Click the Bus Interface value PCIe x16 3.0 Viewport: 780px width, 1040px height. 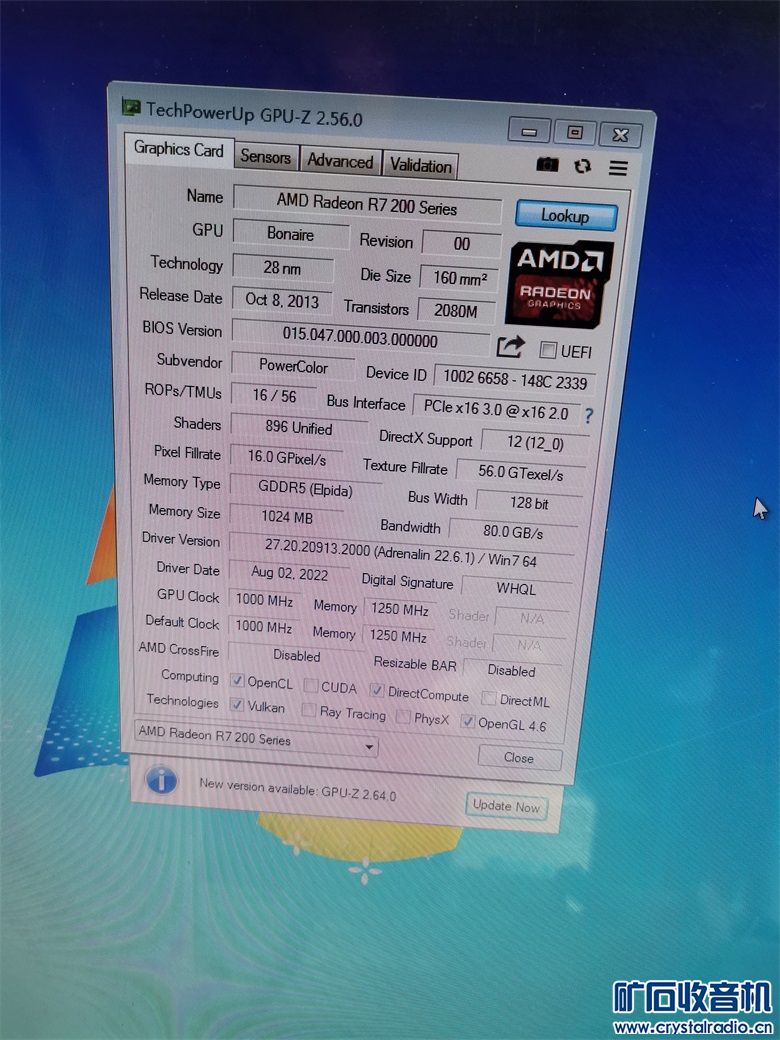pos(496,409)
